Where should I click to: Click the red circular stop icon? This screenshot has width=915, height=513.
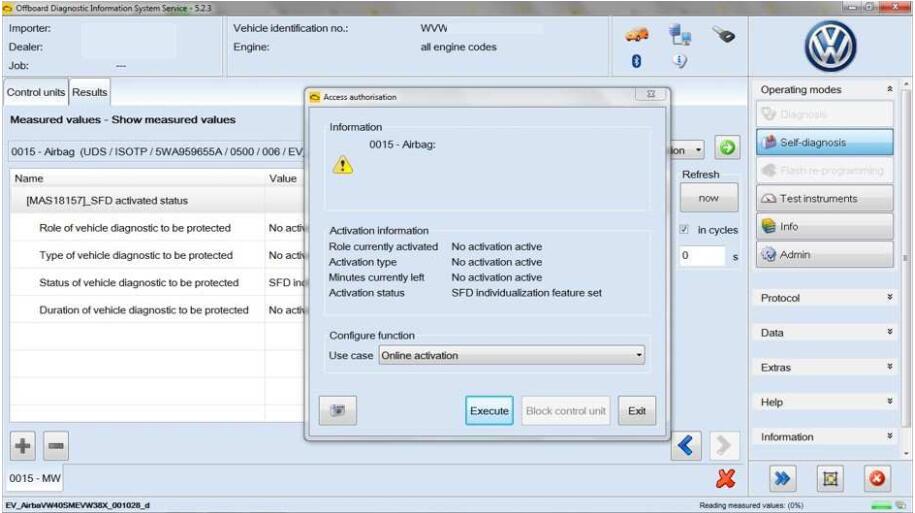click(877, 479)
